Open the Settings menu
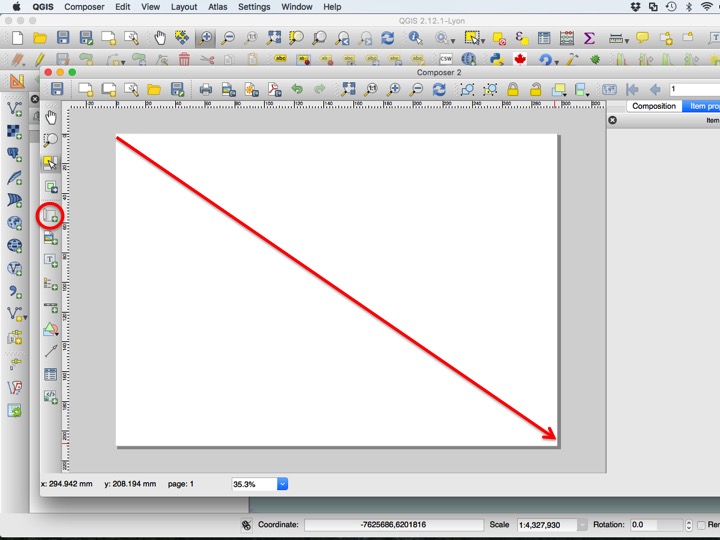Screen dimensions: 720x540 (254, 7)
